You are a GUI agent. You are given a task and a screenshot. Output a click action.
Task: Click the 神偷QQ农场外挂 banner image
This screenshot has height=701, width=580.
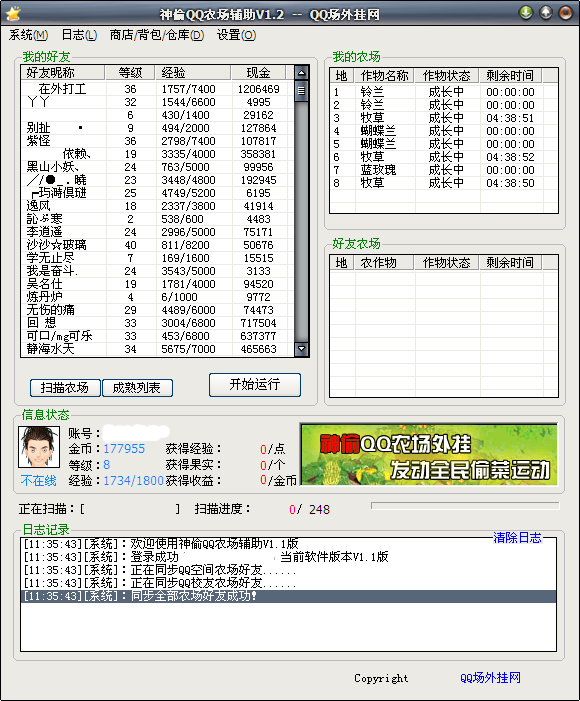click(x=429, y=454)
